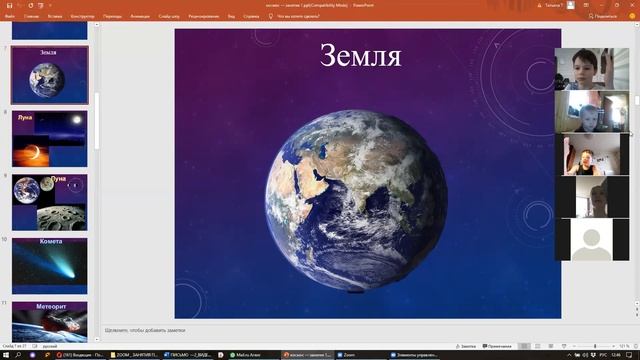Click the notes field 'Щелкните, чтобы добавить заметки'

145,330
